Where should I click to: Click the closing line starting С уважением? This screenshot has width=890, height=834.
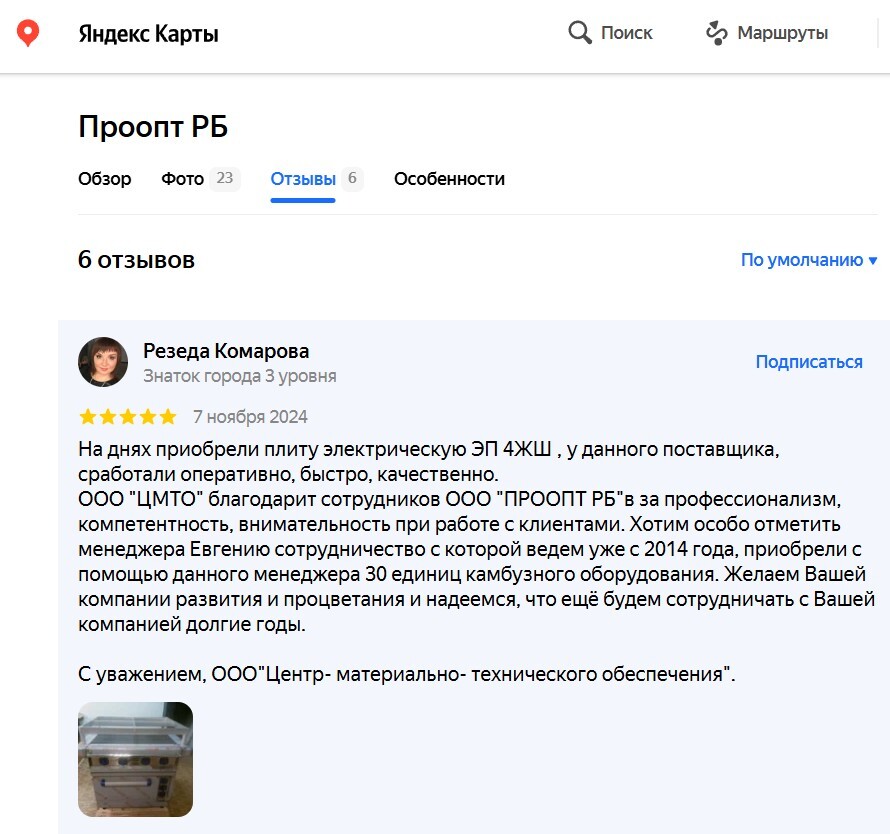pos(406,674)
